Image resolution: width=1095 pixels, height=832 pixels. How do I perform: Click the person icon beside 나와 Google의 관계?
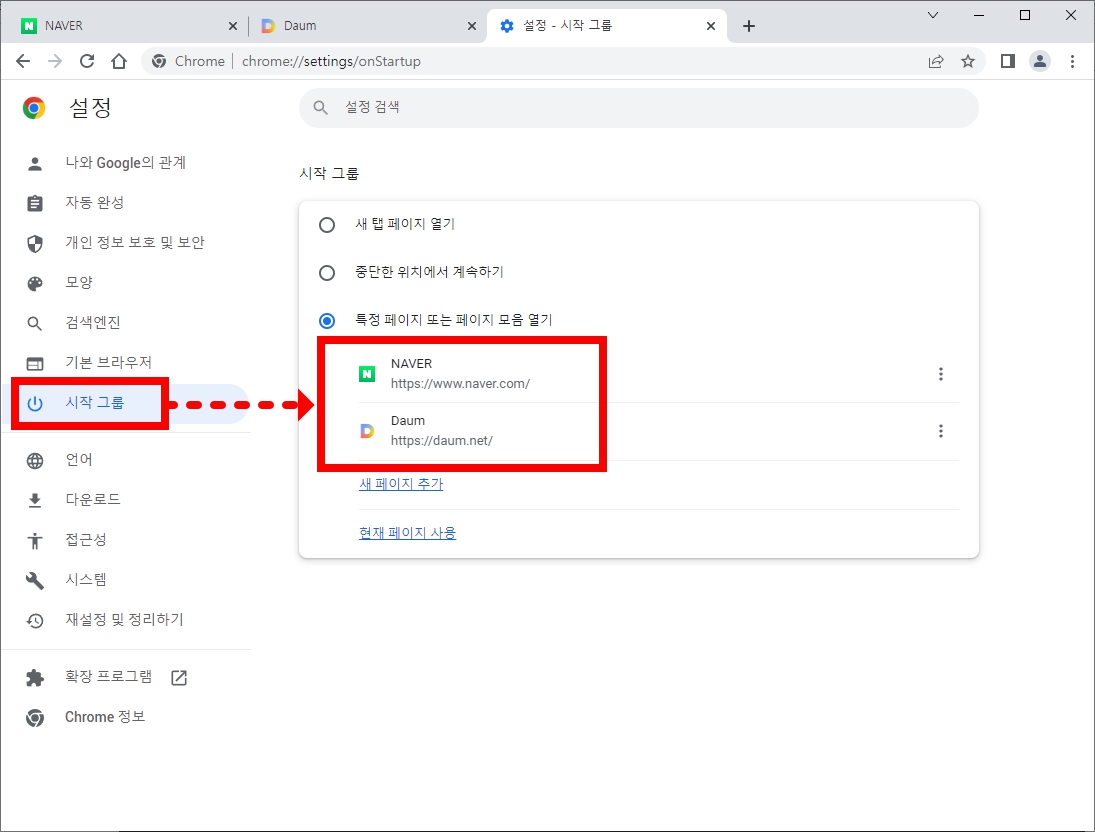click(34, 164)
